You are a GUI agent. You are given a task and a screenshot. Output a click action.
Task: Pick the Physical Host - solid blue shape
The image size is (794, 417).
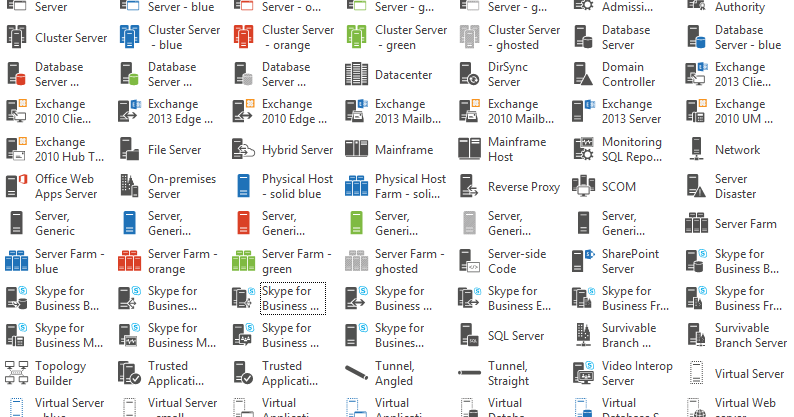click(x=243, y=186)
